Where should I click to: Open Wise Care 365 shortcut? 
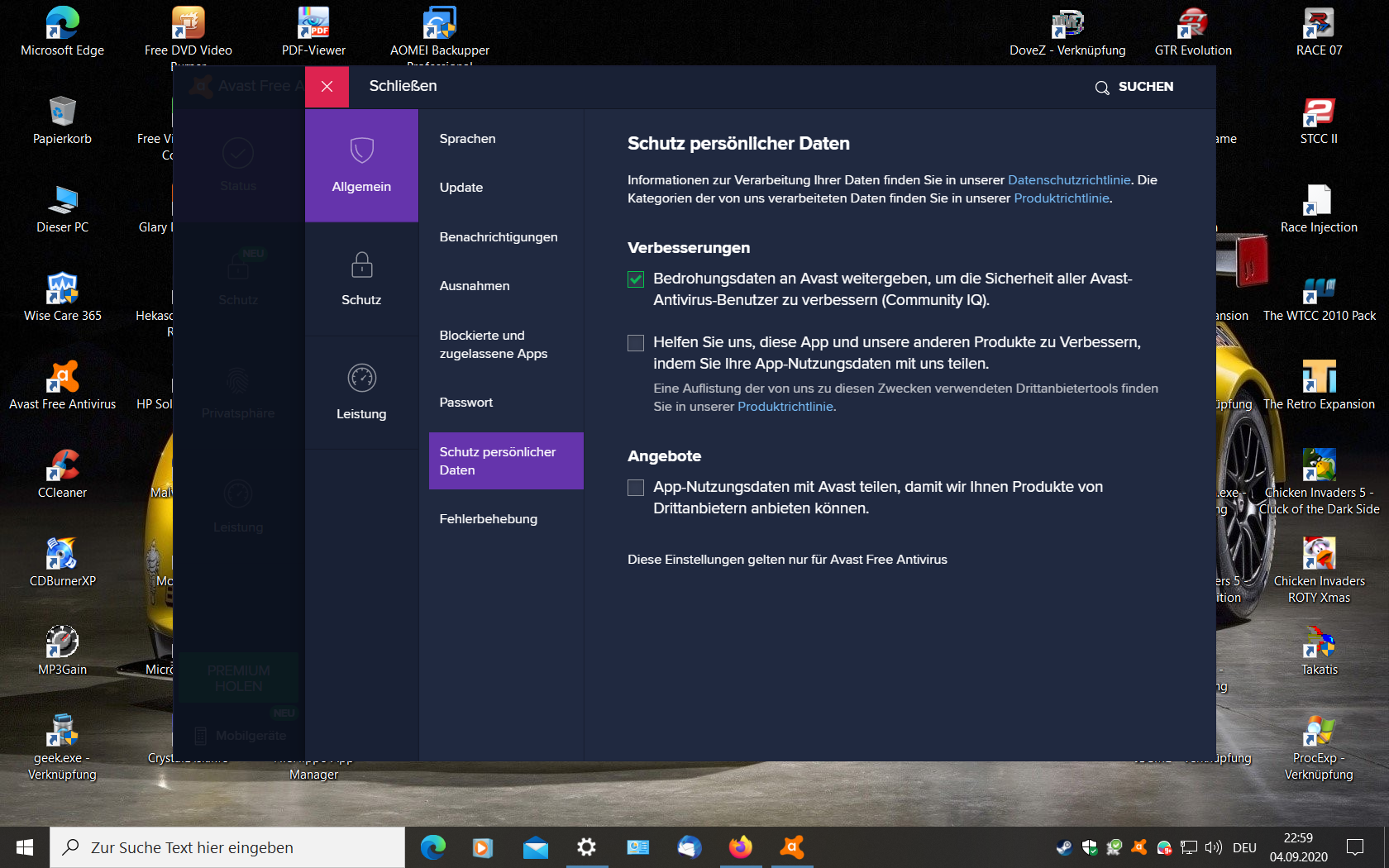pyautogui.click(x=63, y=297)
